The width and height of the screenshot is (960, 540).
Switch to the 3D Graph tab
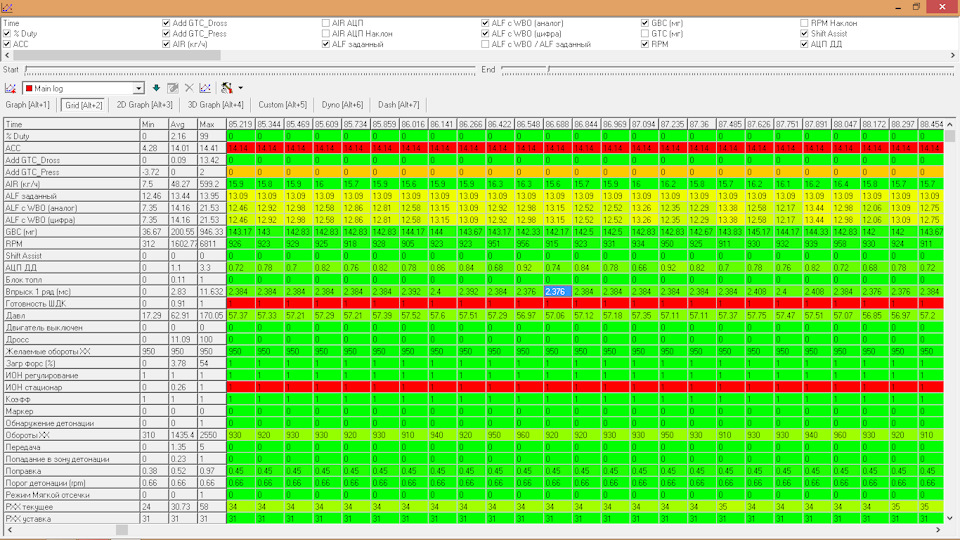tap(216, 105)
